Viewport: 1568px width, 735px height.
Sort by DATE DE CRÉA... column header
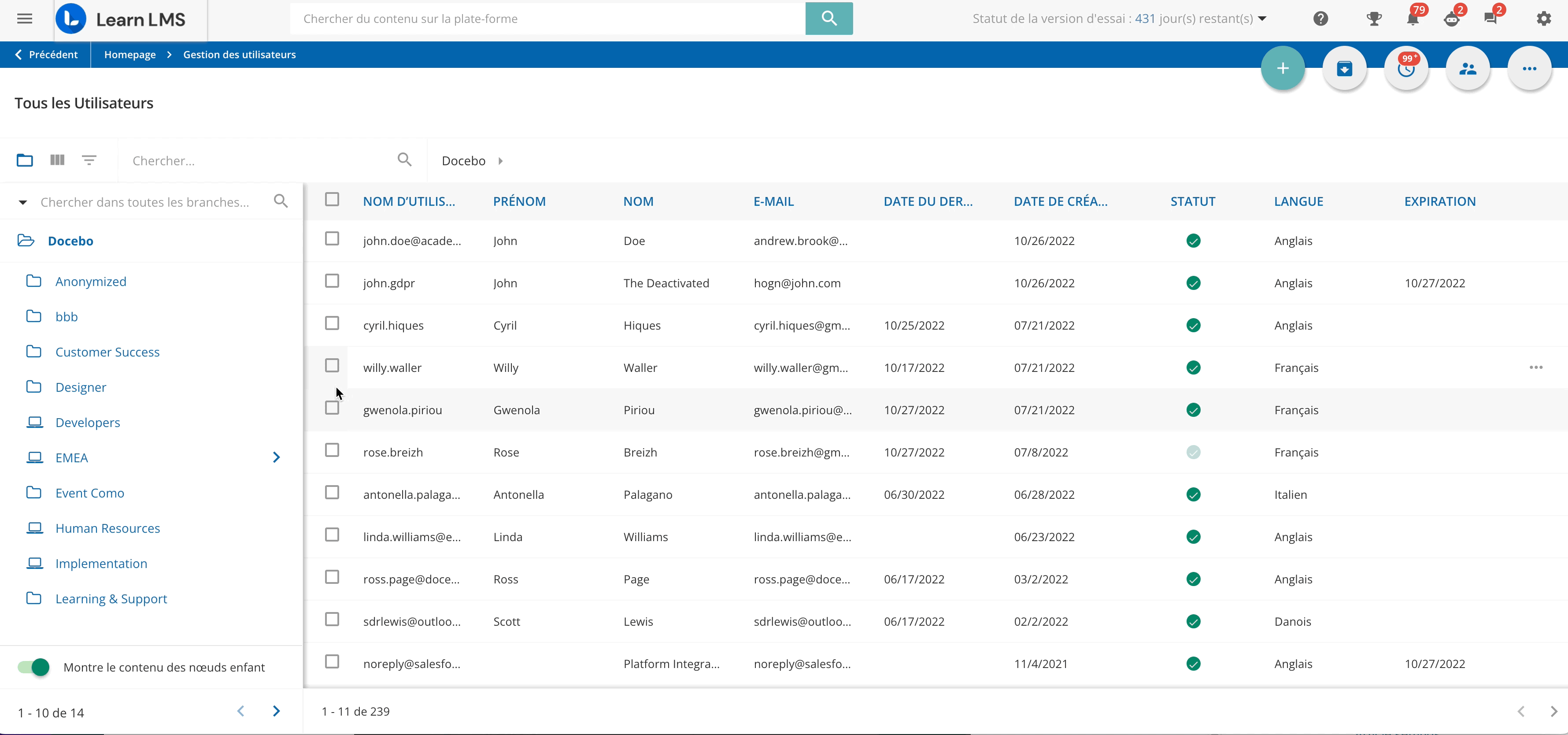[1060, 201]
